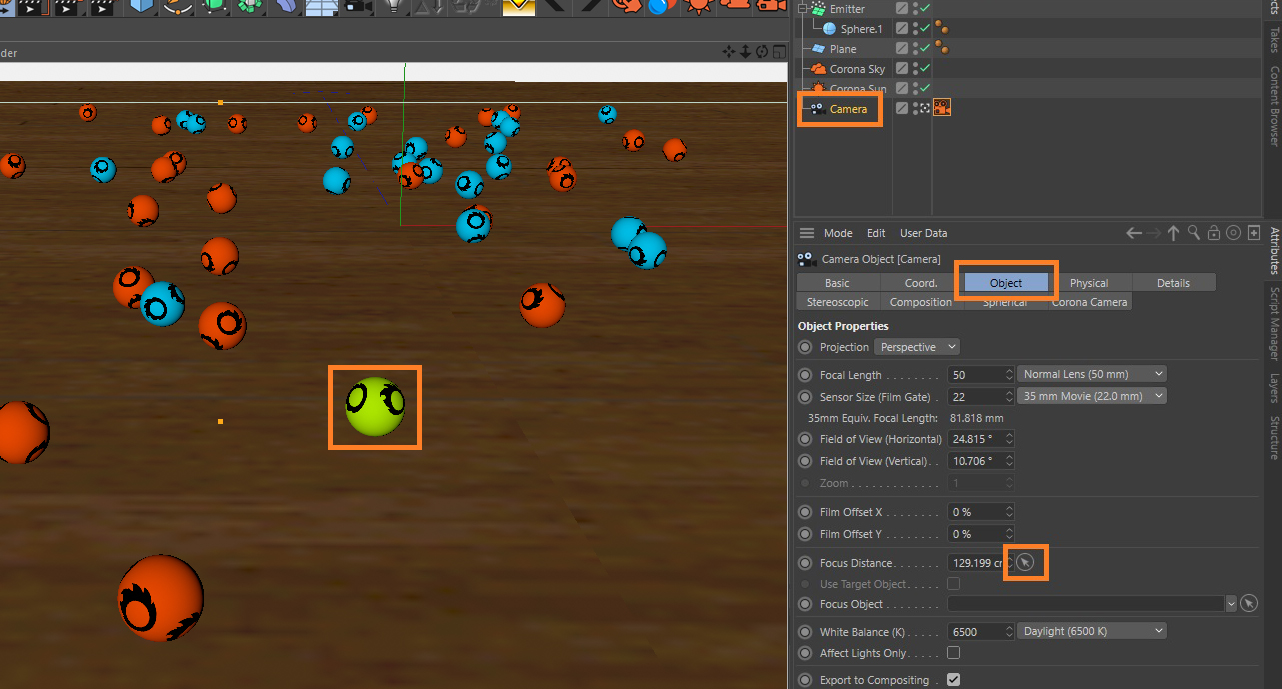Open Layers side tab
1282x689 pixels.
pyautogui.click(x=1274, y=388)
